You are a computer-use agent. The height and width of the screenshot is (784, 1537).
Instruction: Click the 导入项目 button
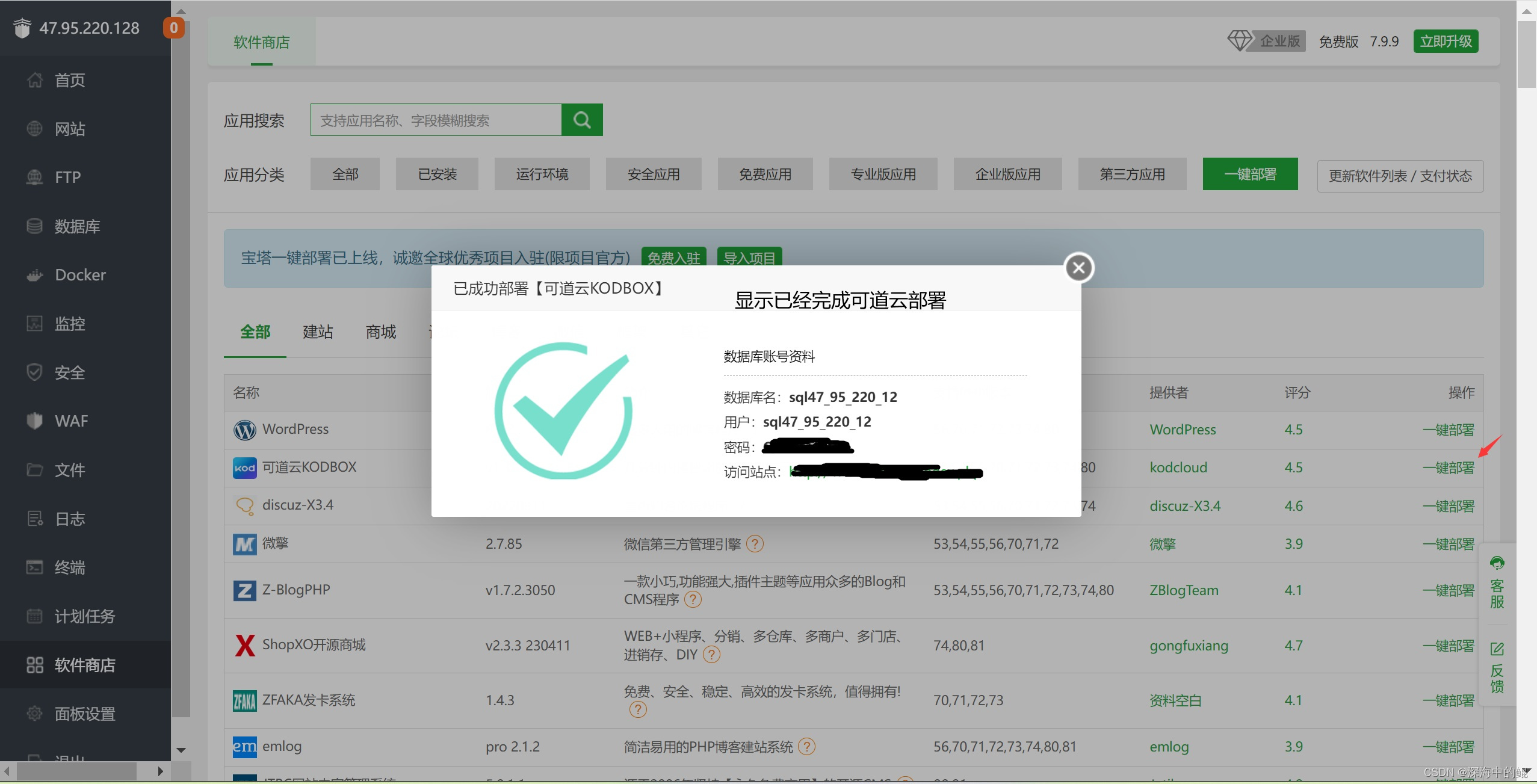click(749, 258)
